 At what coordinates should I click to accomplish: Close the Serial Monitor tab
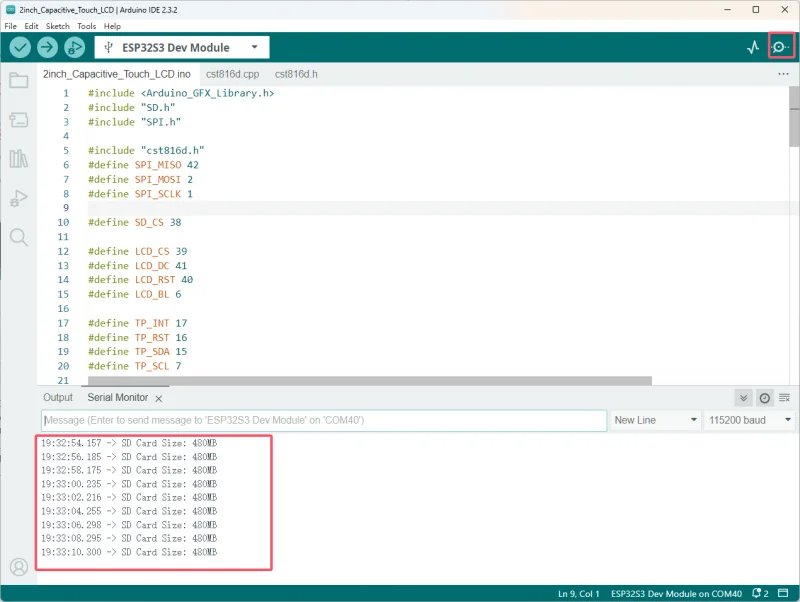coord(159,398)
